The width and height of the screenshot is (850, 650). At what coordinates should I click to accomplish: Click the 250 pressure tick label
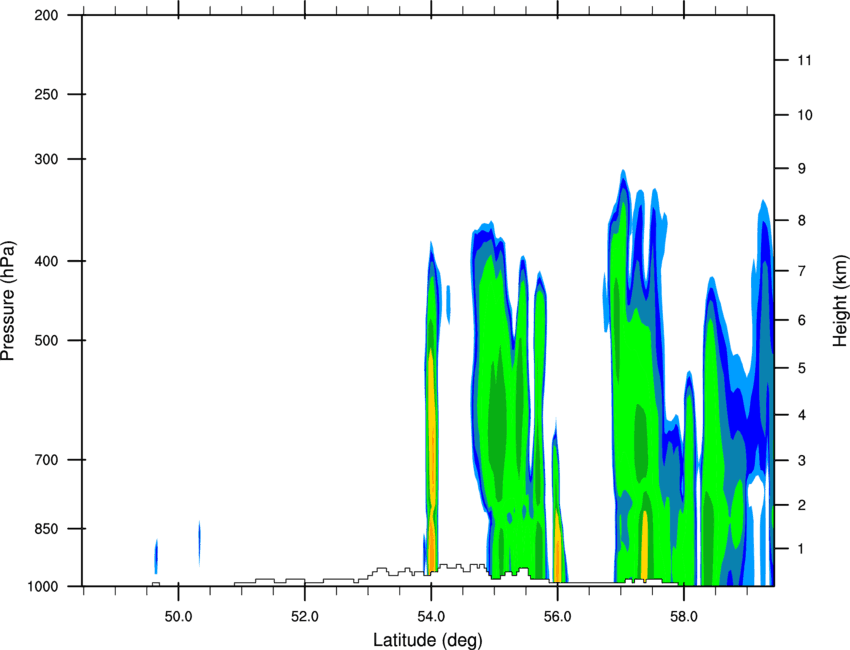[46, 94]
